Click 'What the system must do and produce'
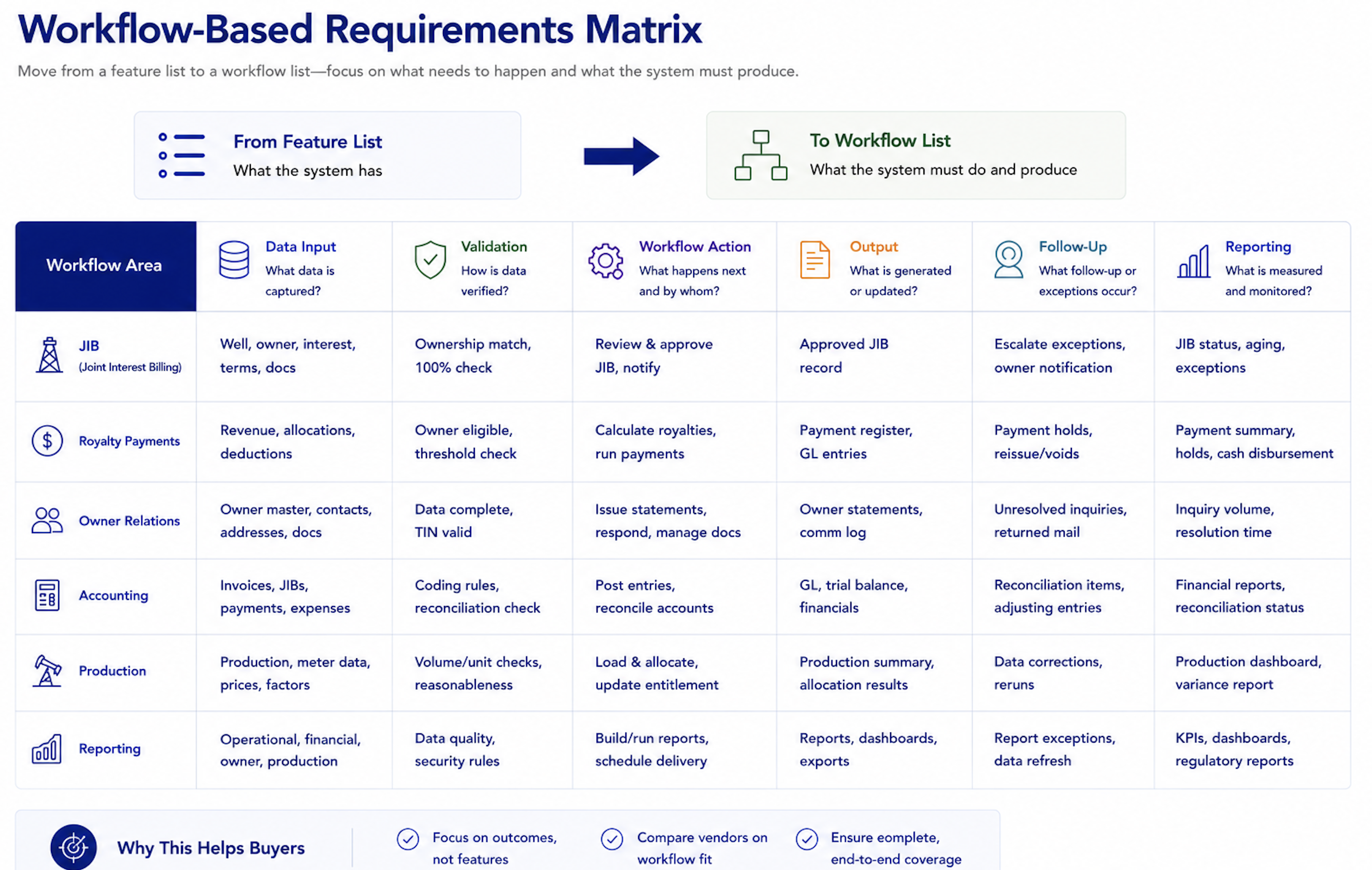 click(943, 169)
